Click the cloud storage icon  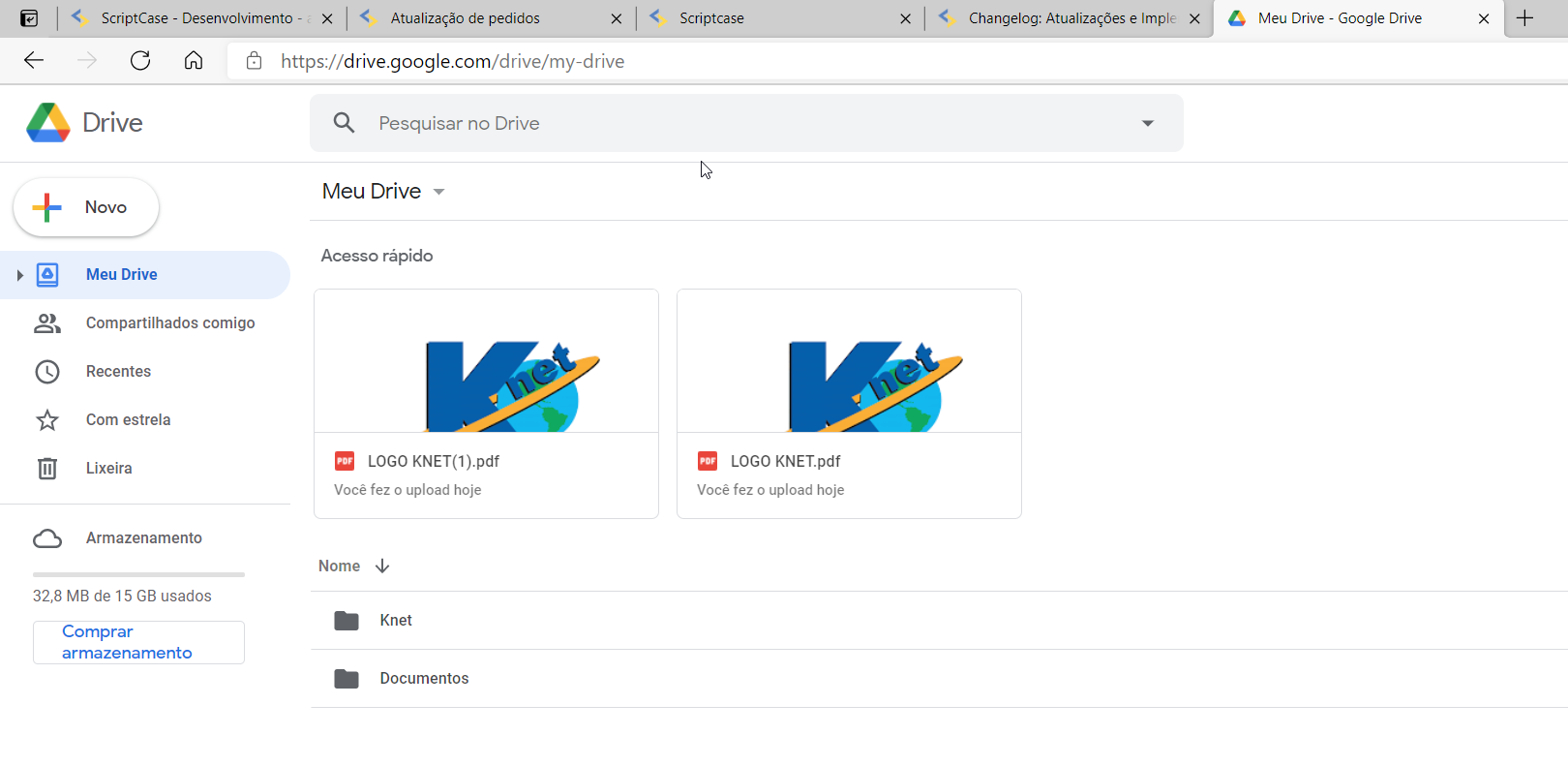47,538
